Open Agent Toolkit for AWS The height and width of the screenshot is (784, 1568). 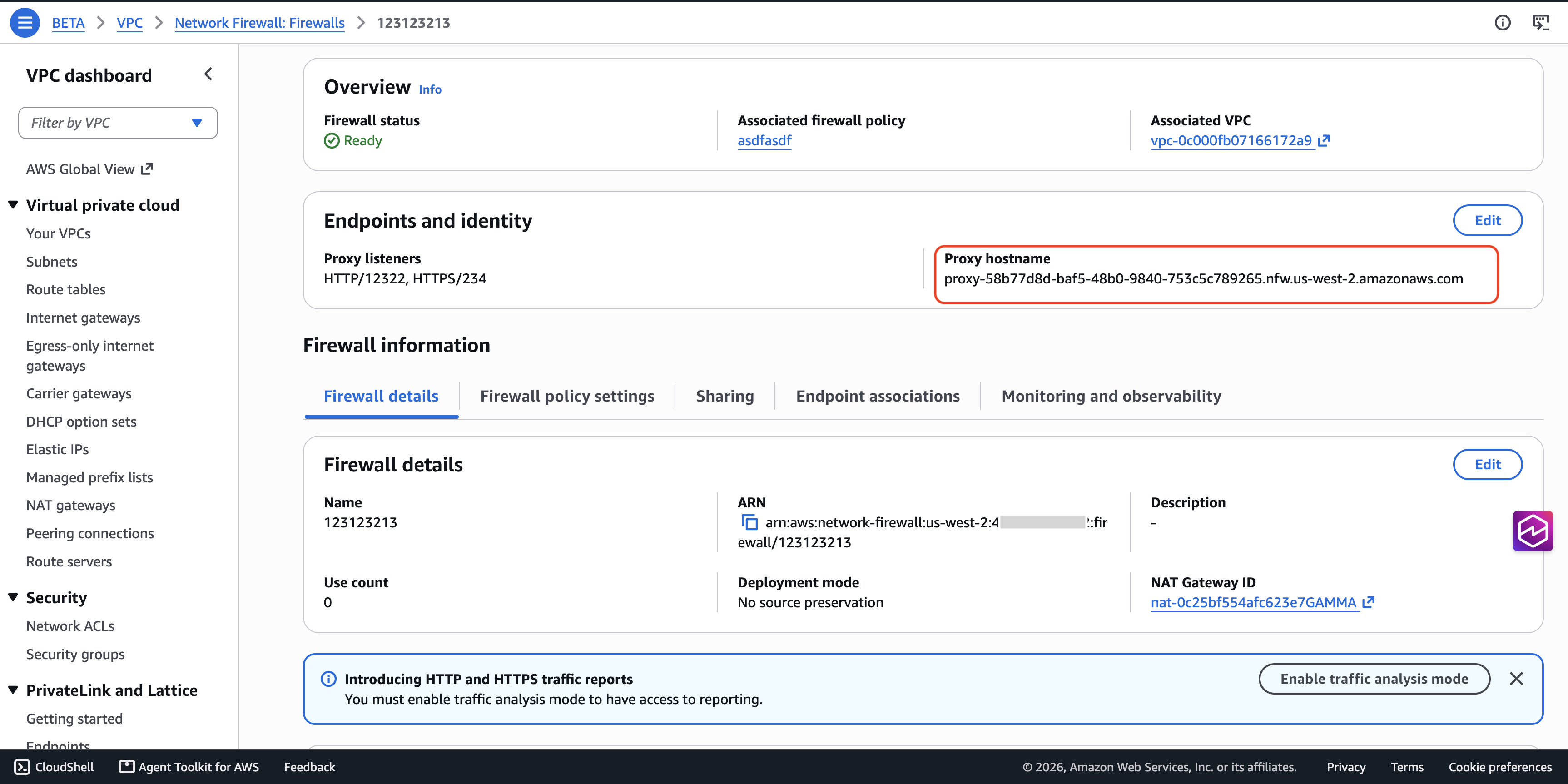point(189,767)
